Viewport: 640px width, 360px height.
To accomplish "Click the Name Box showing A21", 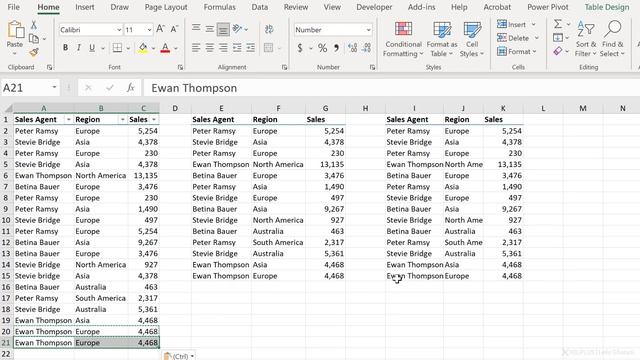I will [x=30, y=88].
